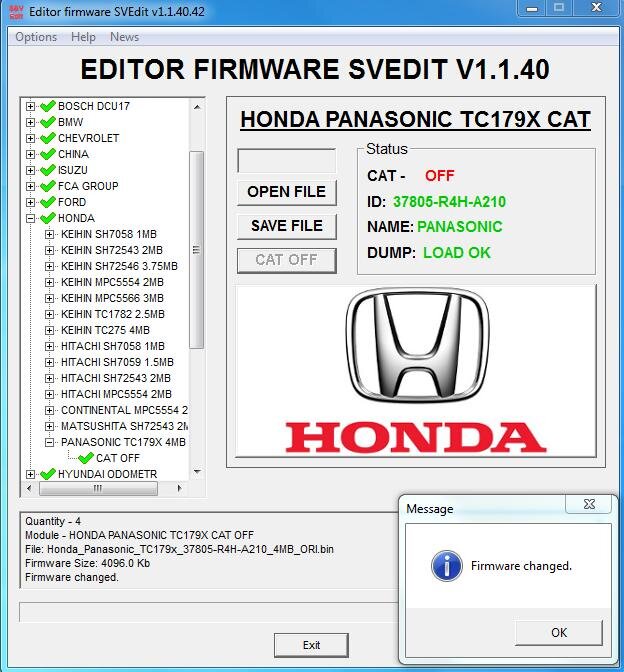Click the green check beside FORD

48,201
